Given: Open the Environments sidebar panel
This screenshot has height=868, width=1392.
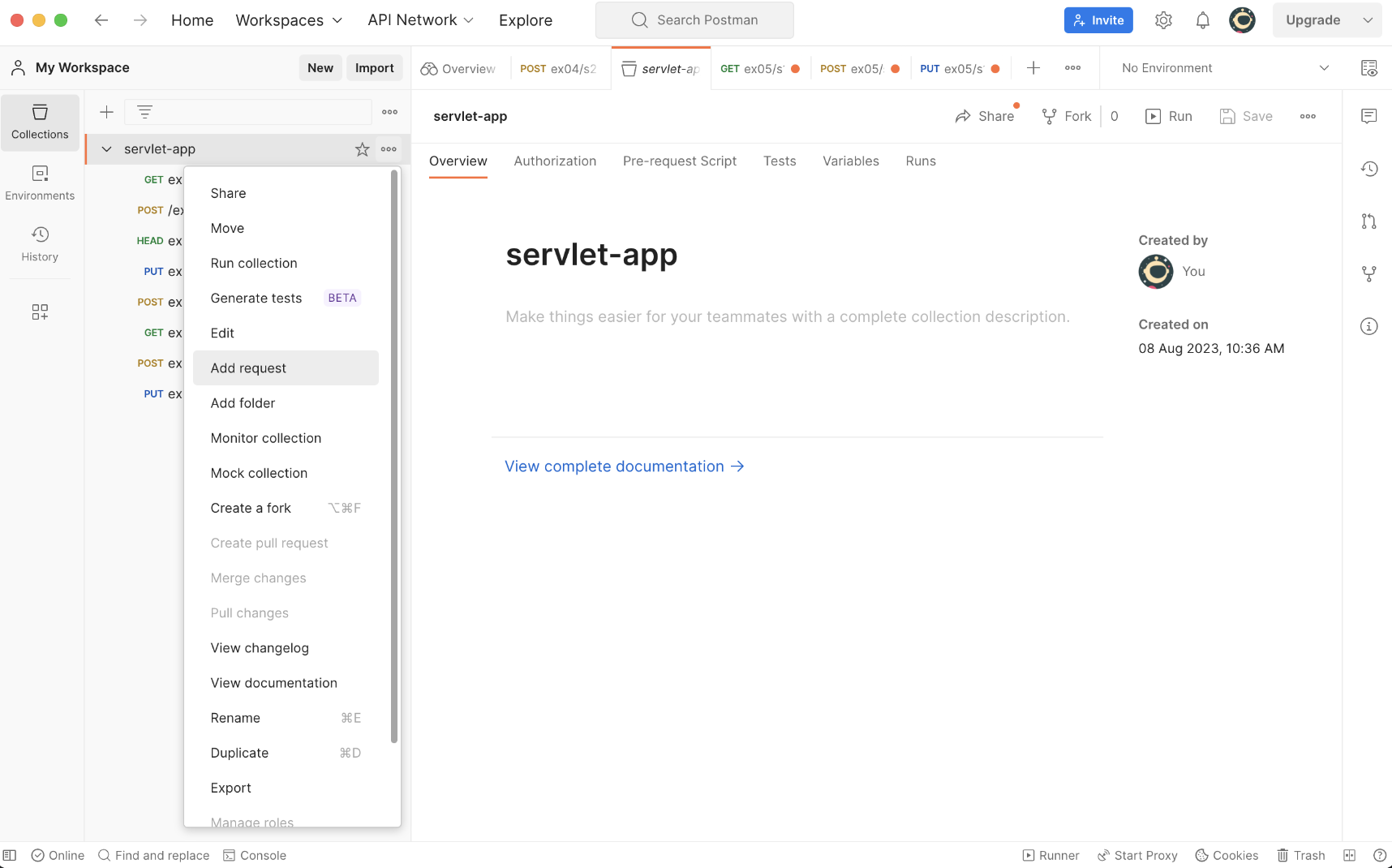Looking at the screenshot, I should point(40,183).
